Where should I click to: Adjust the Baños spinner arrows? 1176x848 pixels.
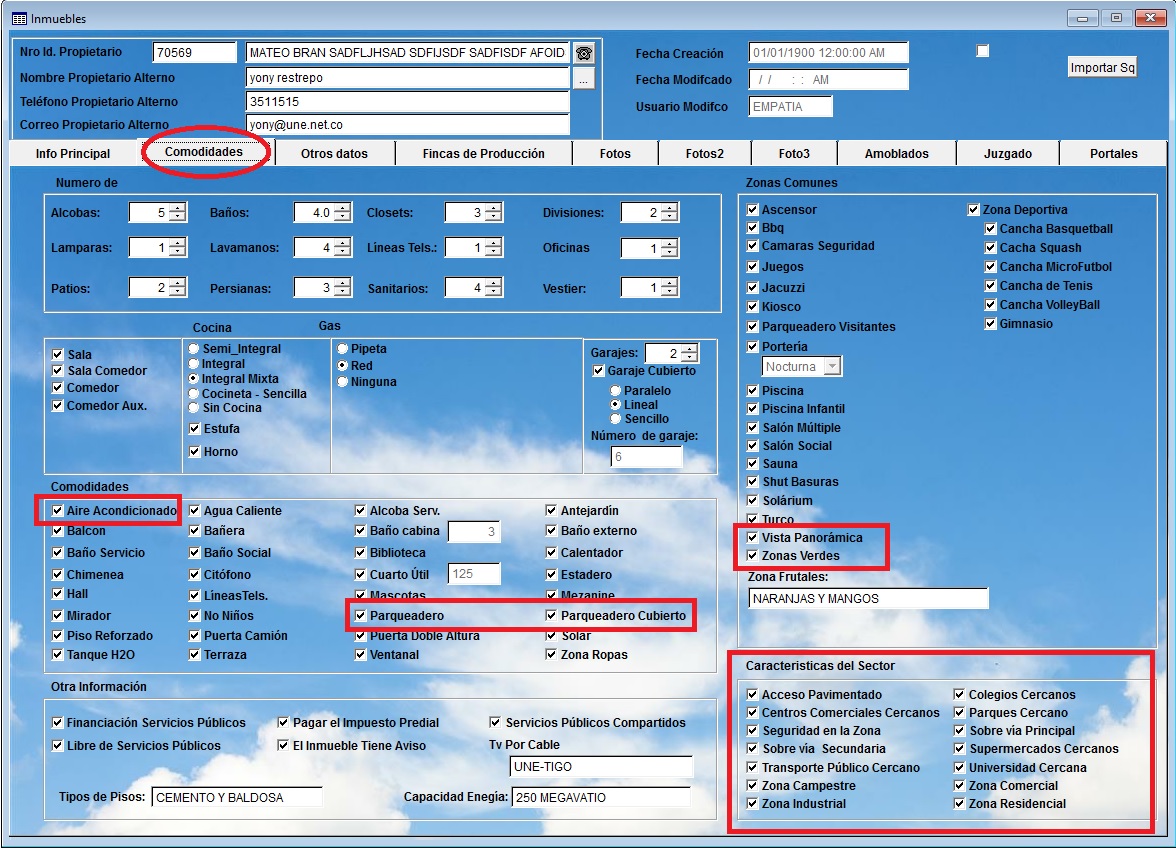click(x=342, y=213)
